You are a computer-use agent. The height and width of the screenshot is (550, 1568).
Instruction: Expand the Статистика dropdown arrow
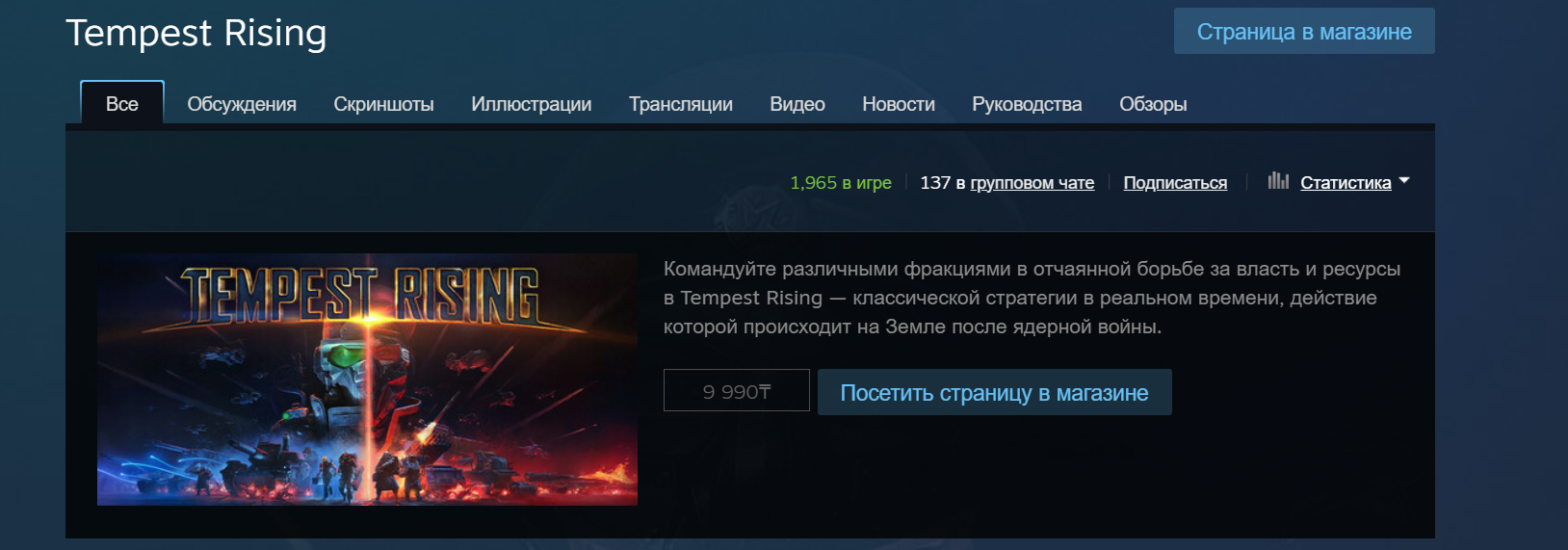[1404, 180]
